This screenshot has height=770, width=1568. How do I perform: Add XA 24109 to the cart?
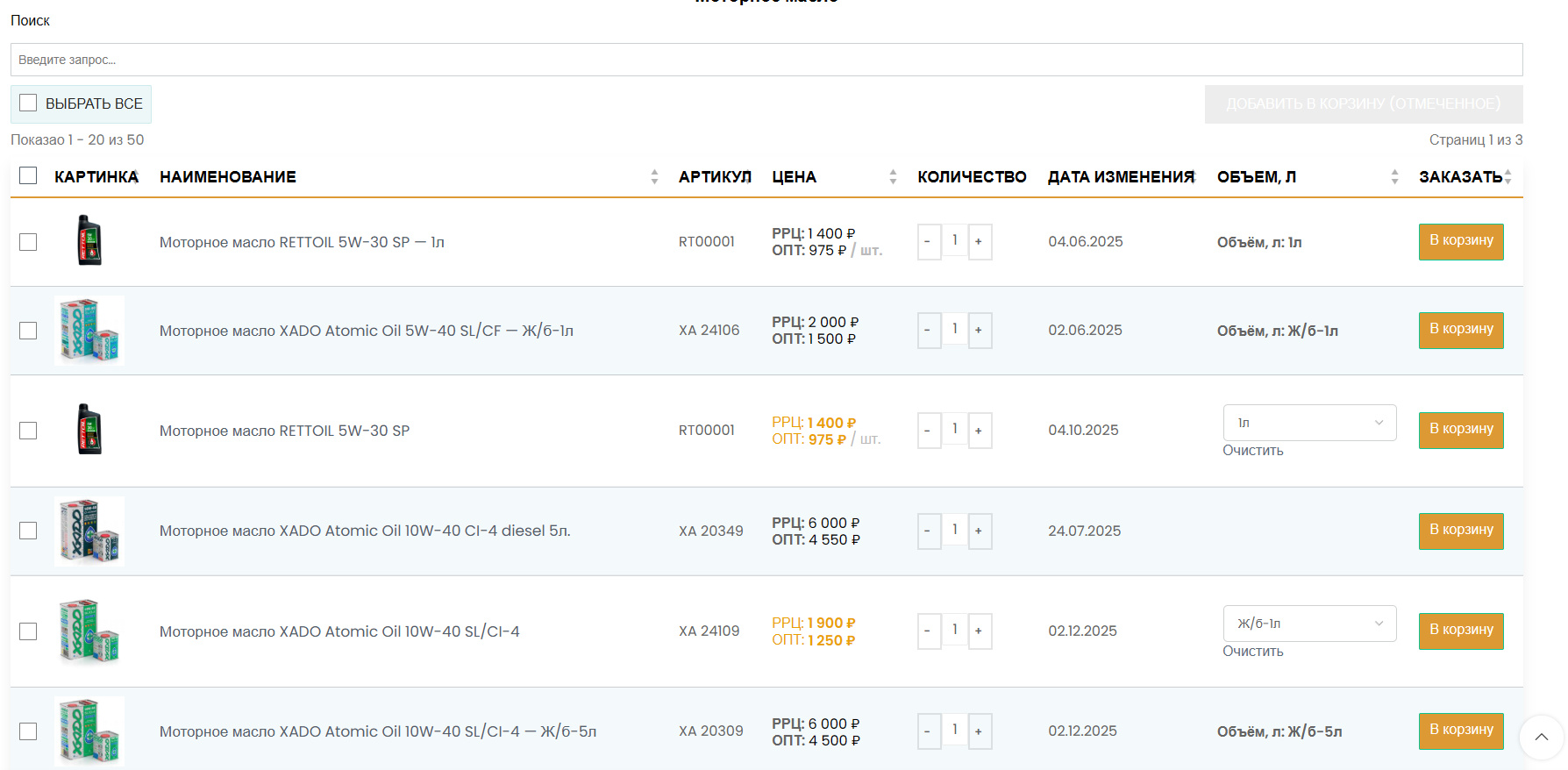[x=1461, y=631]
